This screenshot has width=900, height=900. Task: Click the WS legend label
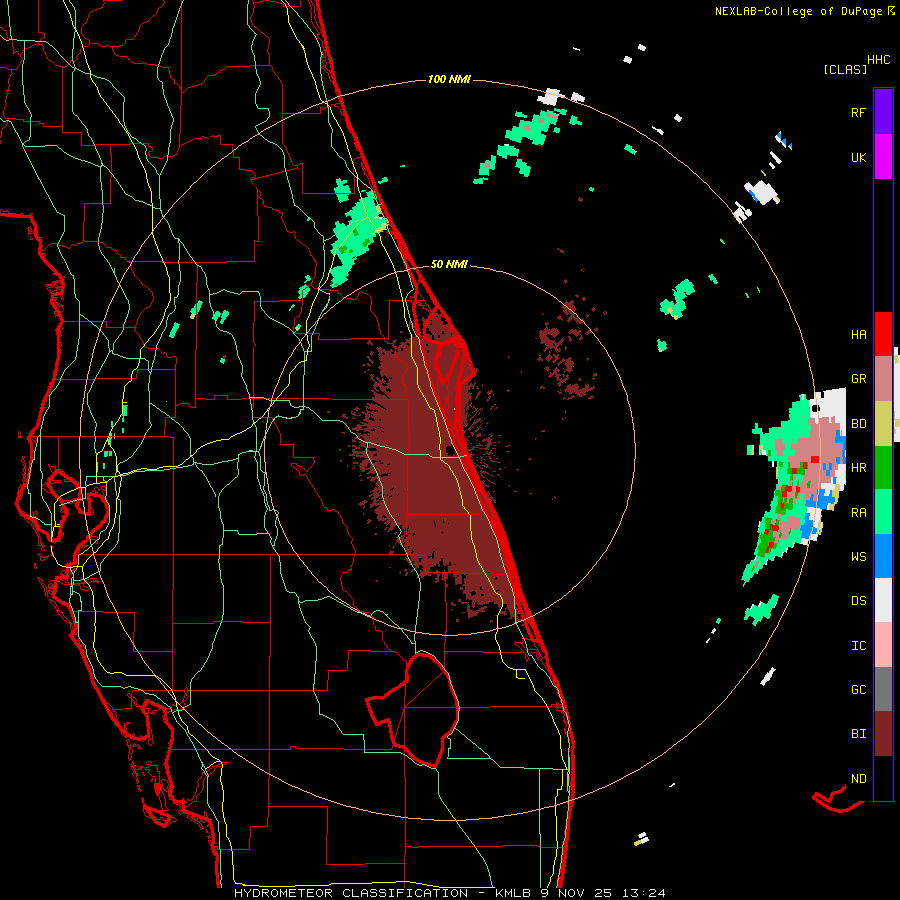858,557
